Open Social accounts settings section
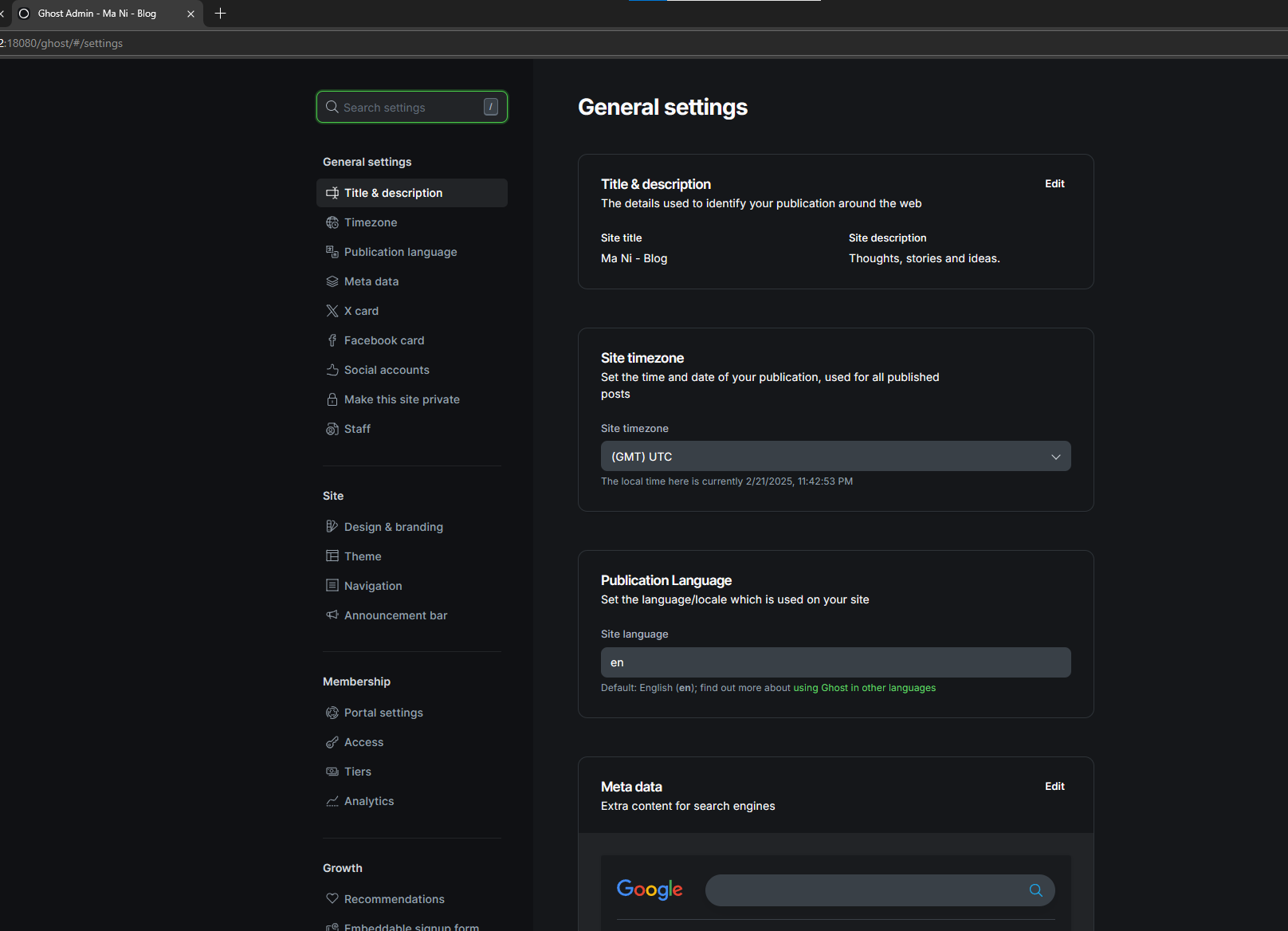 (387, 370)
